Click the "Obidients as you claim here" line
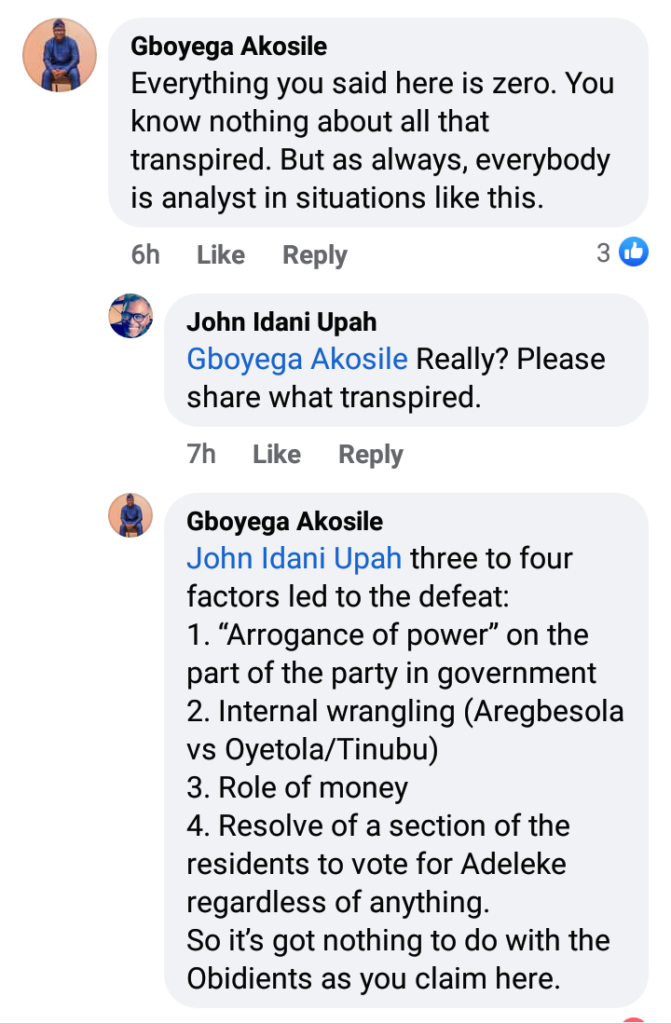671x1024 pixels. coord(373,977)
